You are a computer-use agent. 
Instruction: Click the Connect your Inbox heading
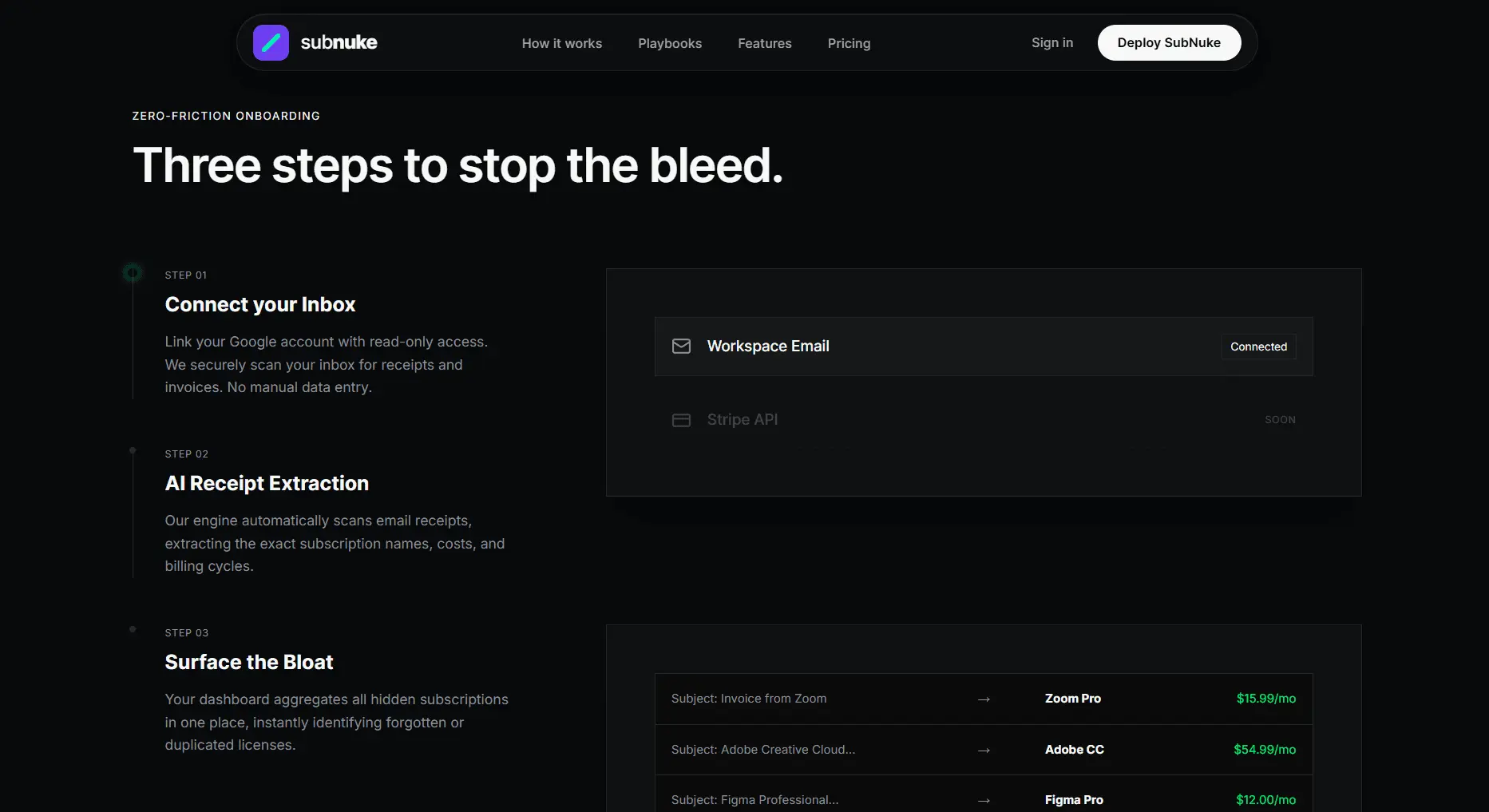260,304
